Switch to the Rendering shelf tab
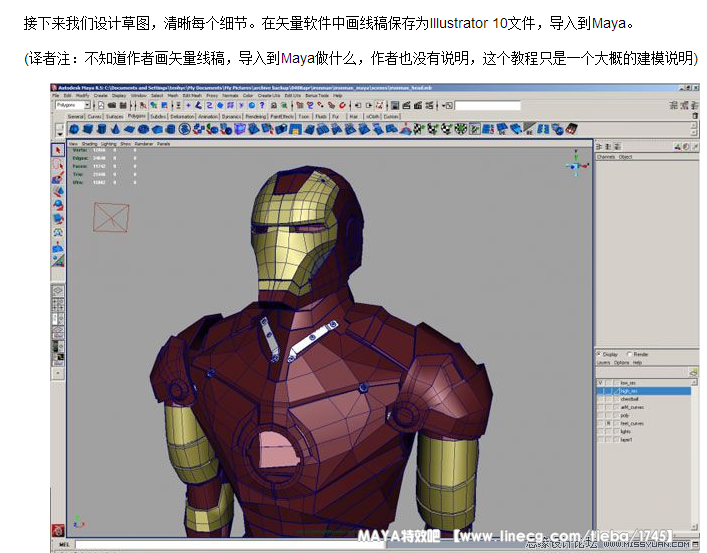The image size is (707, 553). [x=256, y=116]
